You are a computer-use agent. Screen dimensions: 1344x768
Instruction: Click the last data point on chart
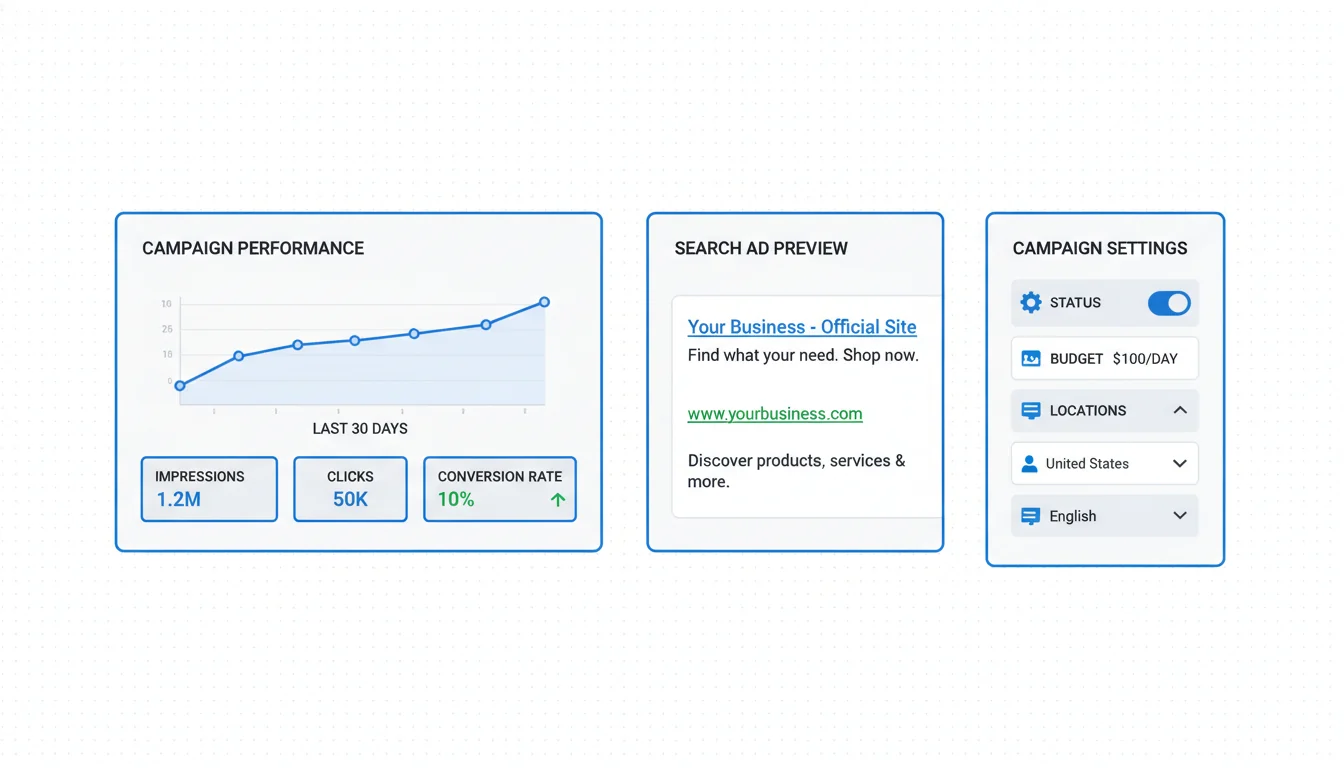pos(545,302)
